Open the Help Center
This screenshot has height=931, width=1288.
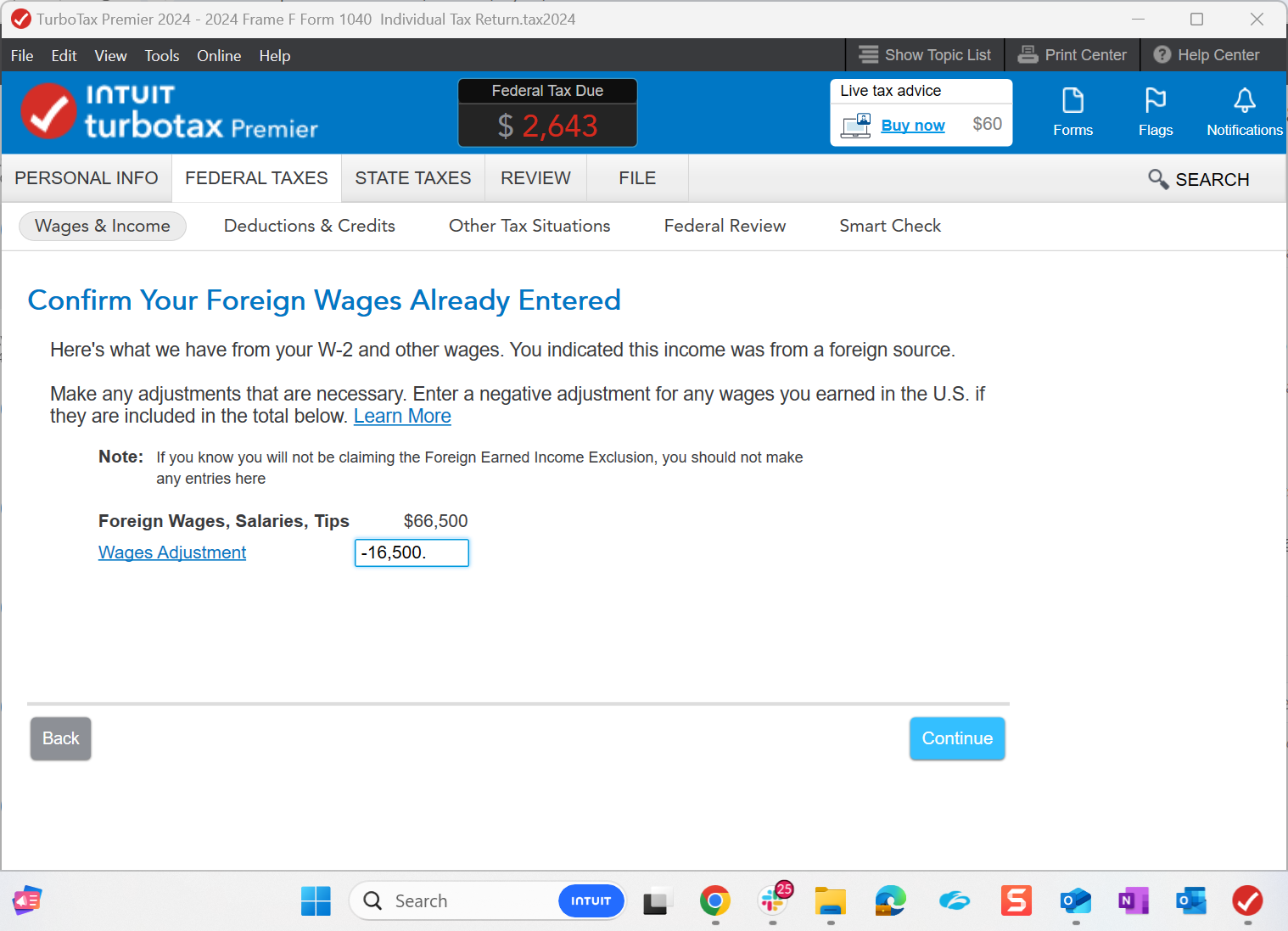coord(1207,55)
